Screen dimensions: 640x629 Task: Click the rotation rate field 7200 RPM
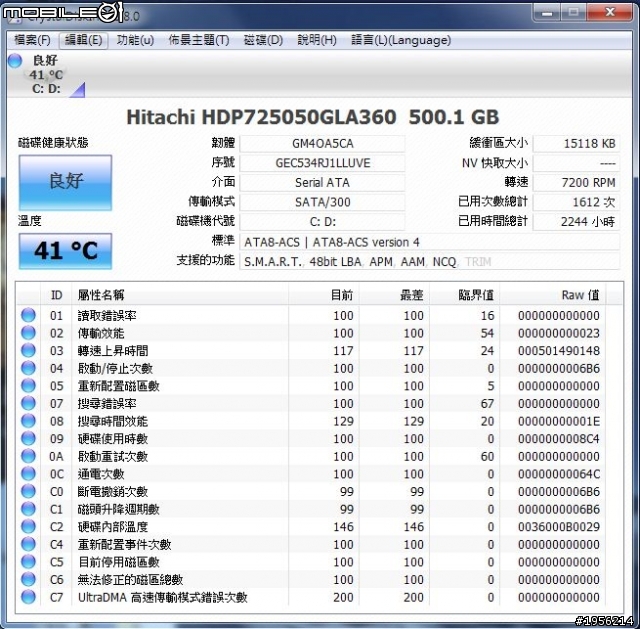tap(576, 182)
